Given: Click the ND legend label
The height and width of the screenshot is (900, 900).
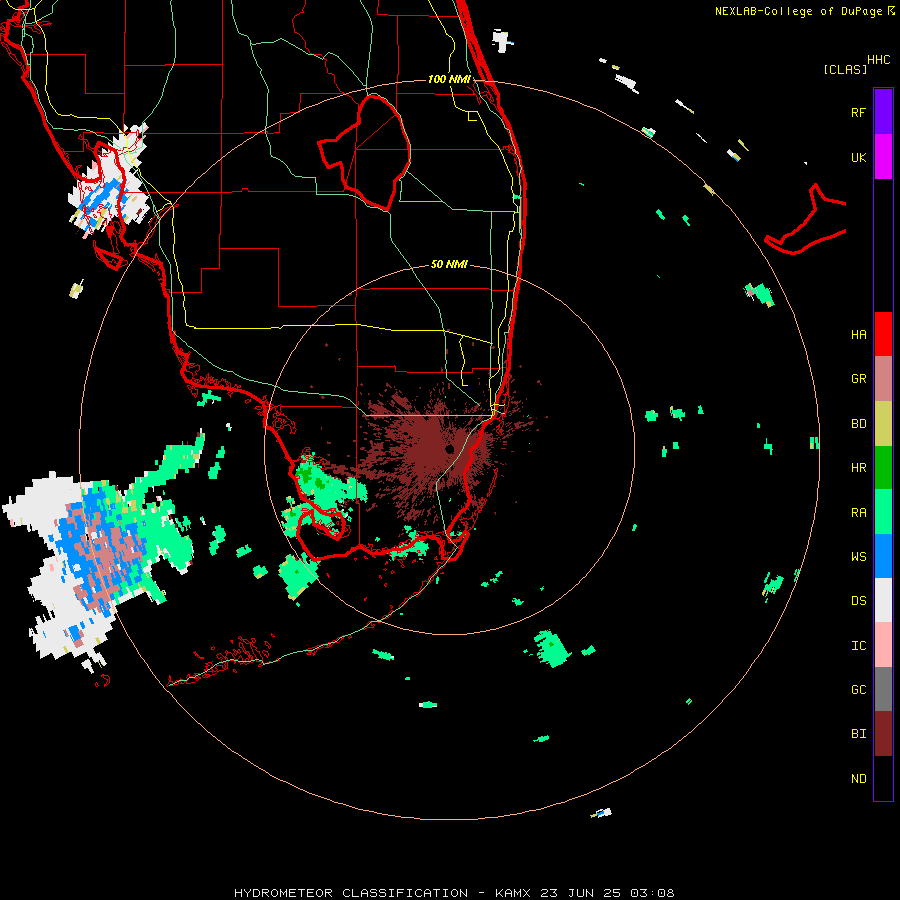Looking at the screenshot, I should click(858, 779).
